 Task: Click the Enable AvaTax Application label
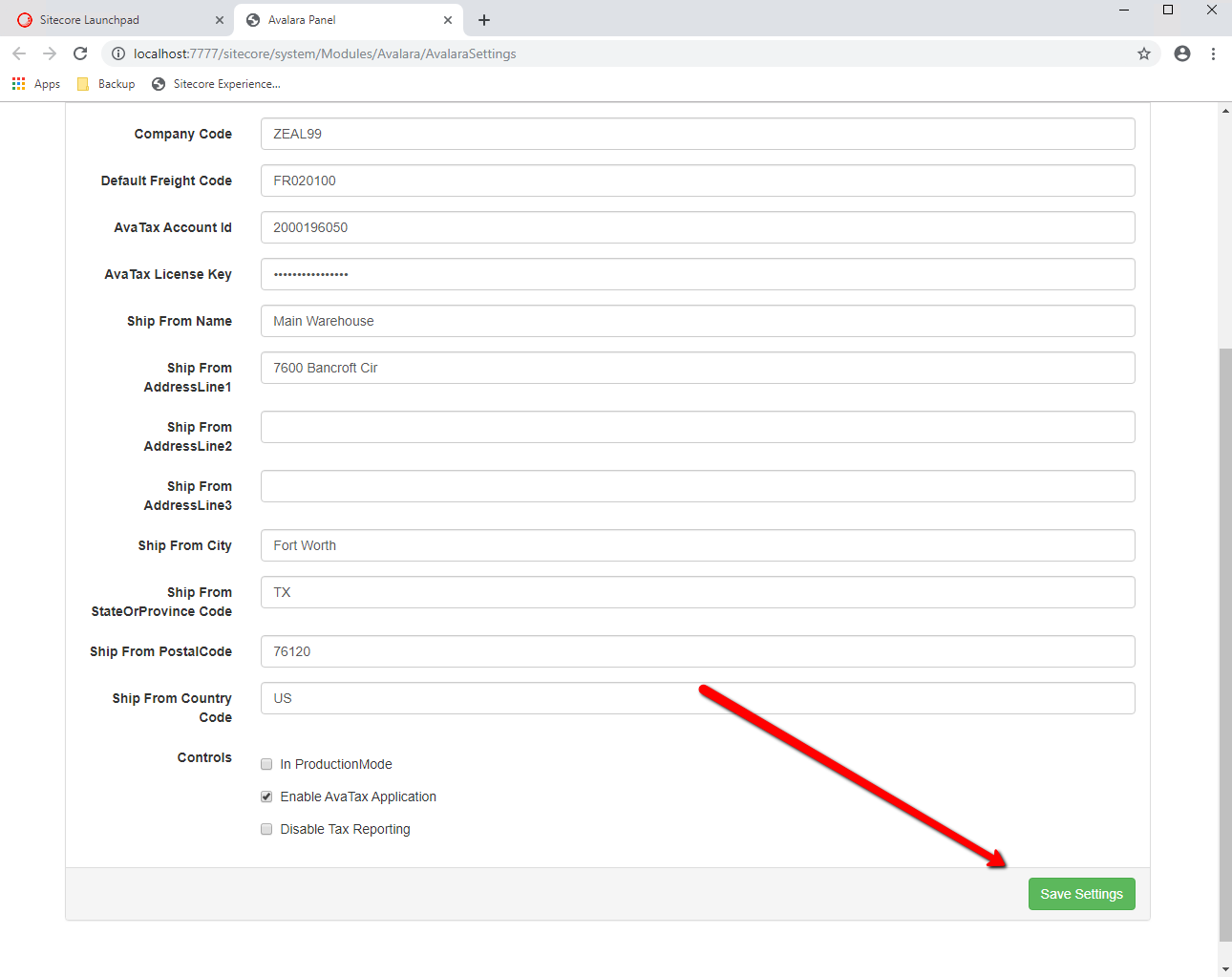[358, 796]
